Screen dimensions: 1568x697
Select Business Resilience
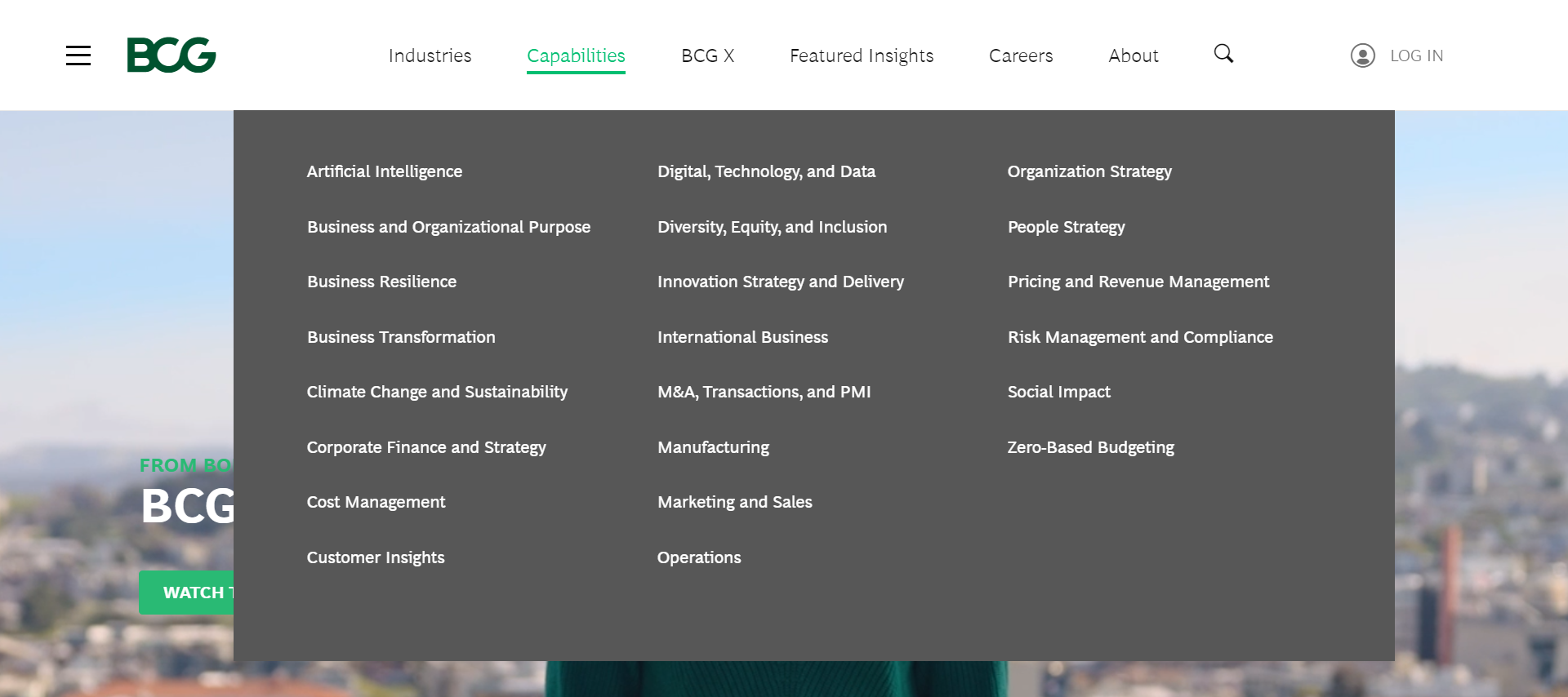click(x=381, y=282)
